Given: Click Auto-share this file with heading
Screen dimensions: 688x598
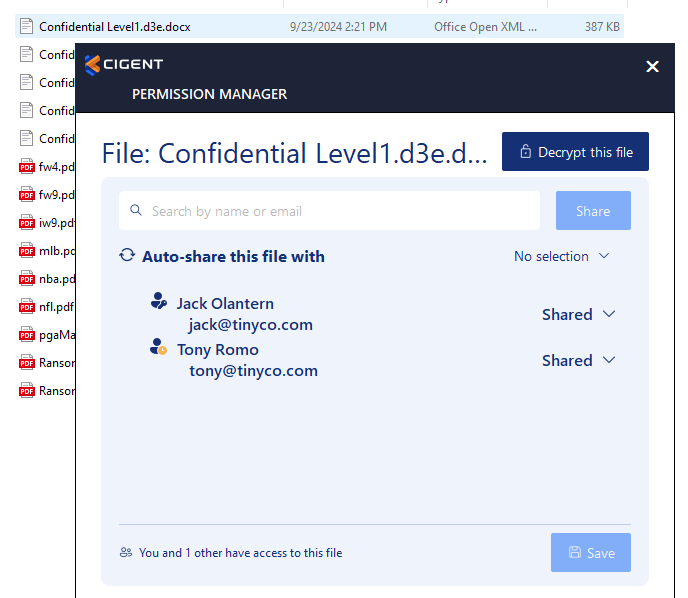Looking at the screenshot, I should [x=233, y=256].
